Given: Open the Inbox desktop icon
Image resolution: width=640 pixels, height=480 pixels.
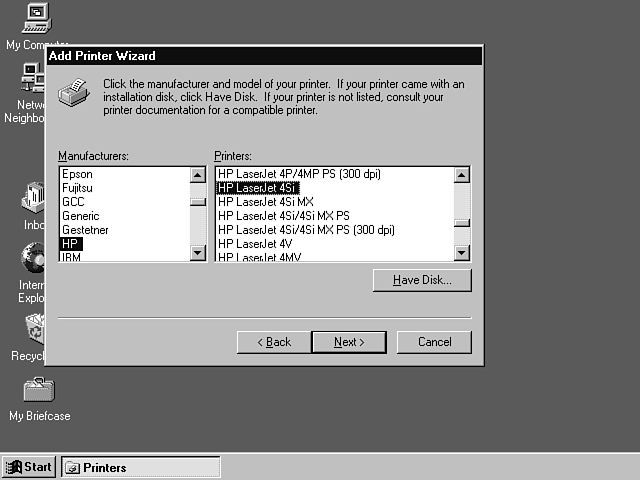Looking at the screenshot, I should tap(32, 198).
